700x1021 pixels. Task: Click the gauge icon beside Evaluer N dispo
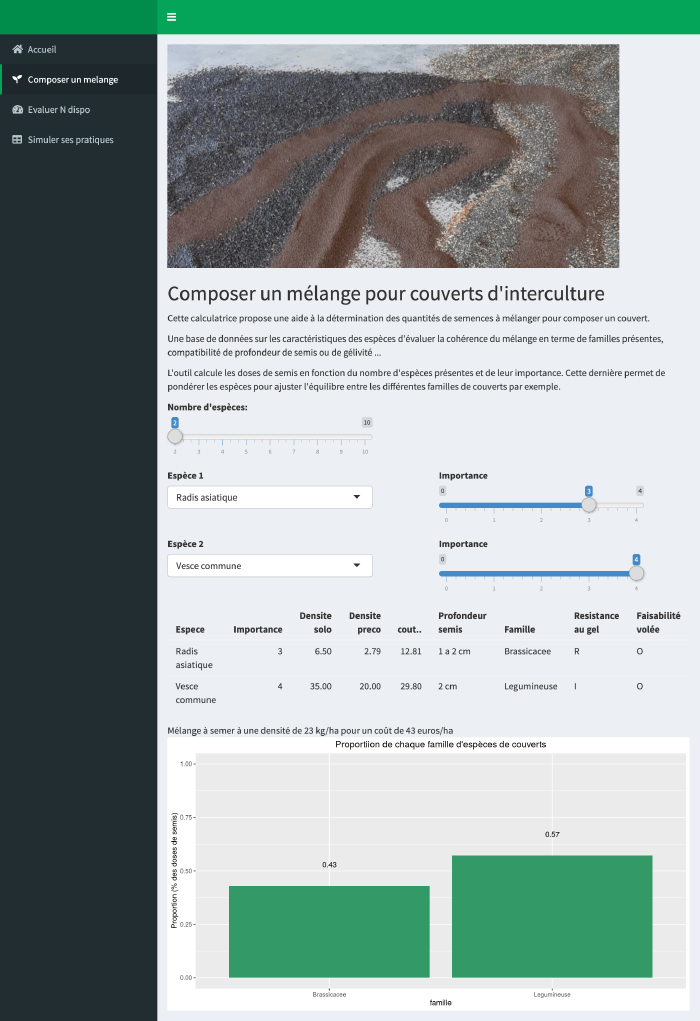(17, 110)
